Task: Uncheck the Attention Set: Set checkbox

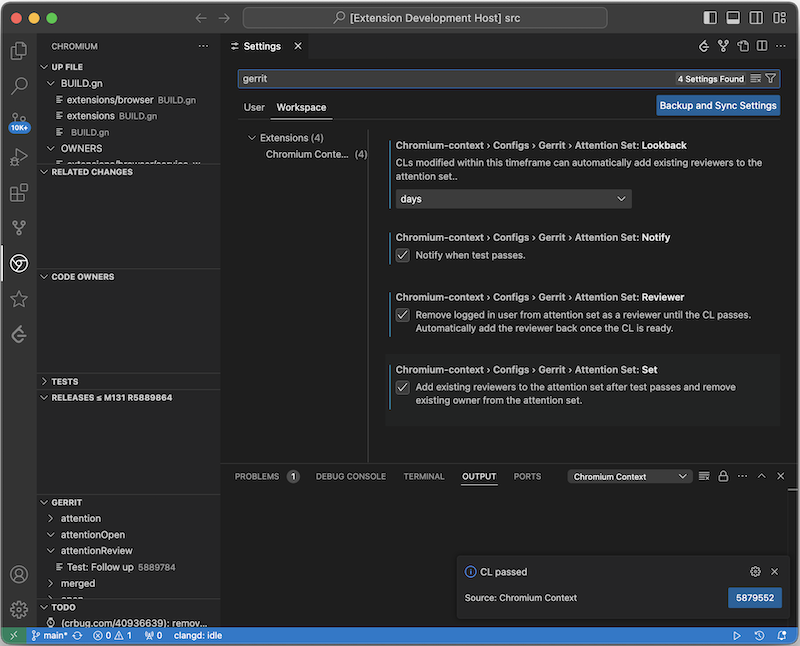Action: pos(403,387)
